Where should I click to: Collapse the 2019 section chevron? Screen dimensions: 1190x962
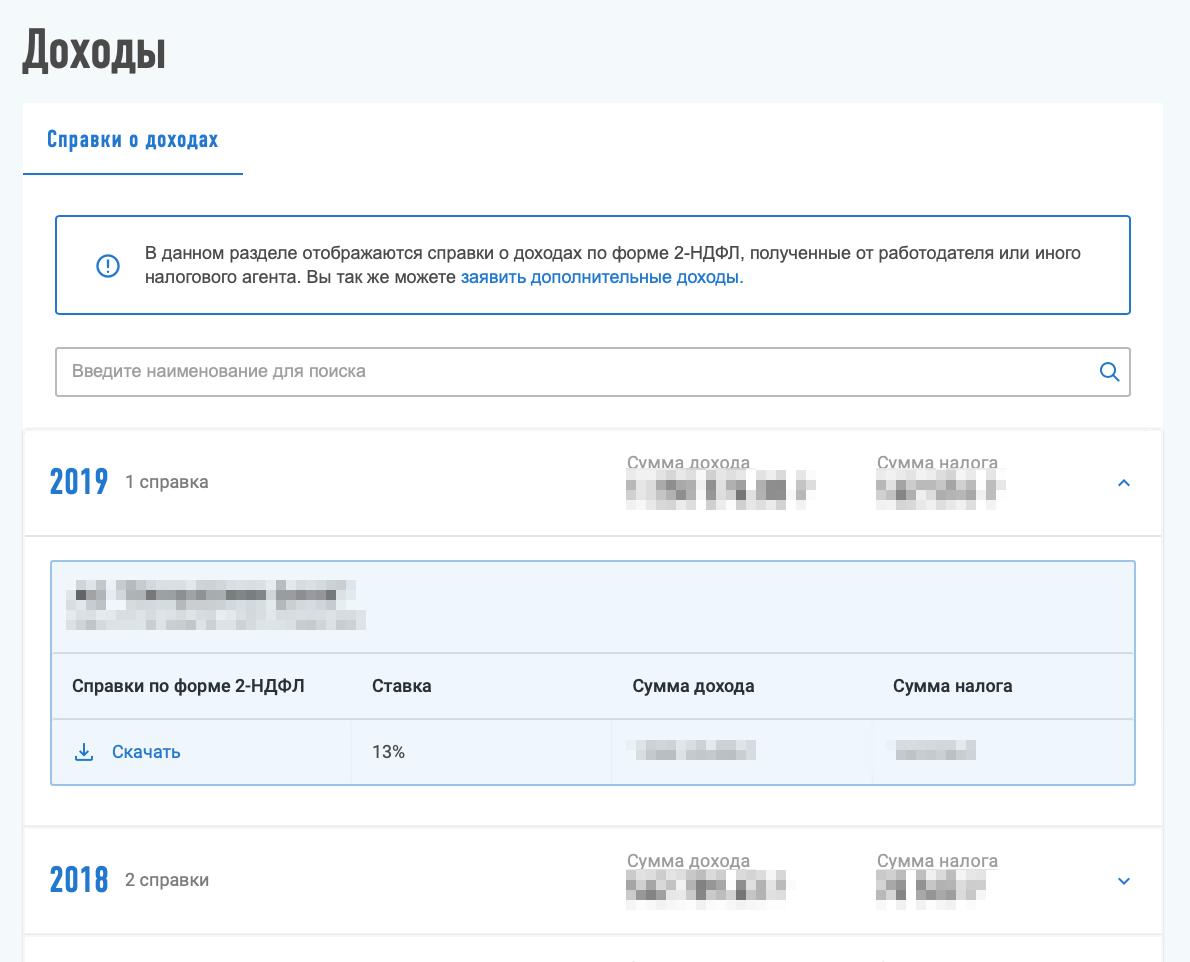(1124, 483)
